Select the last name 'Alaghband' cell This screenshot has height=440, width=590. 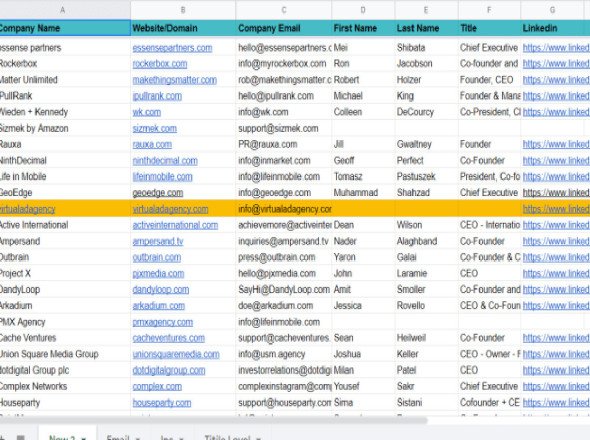pos(426,241)
